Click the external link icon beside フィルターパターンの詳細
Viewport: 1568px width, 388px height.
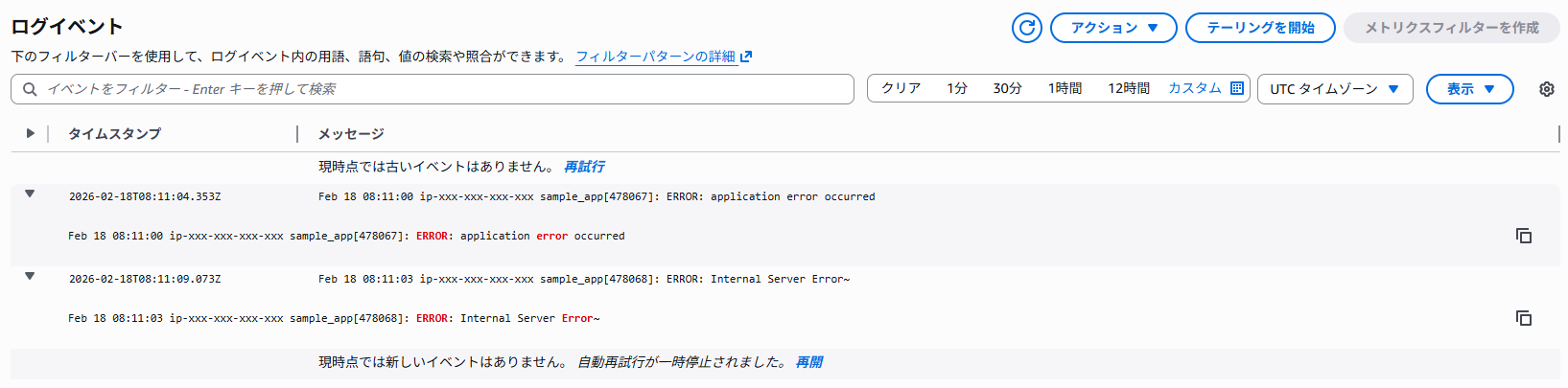(746, 57)
